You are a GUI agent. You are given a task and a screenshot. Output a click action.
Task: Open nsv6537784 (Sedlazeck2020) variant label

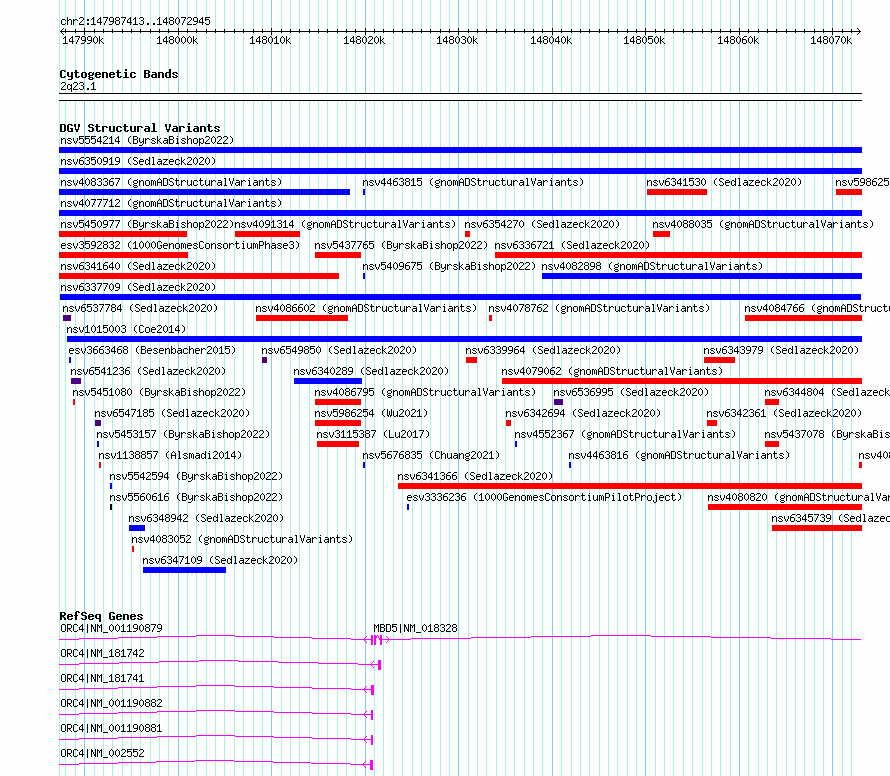coord(140,308)
